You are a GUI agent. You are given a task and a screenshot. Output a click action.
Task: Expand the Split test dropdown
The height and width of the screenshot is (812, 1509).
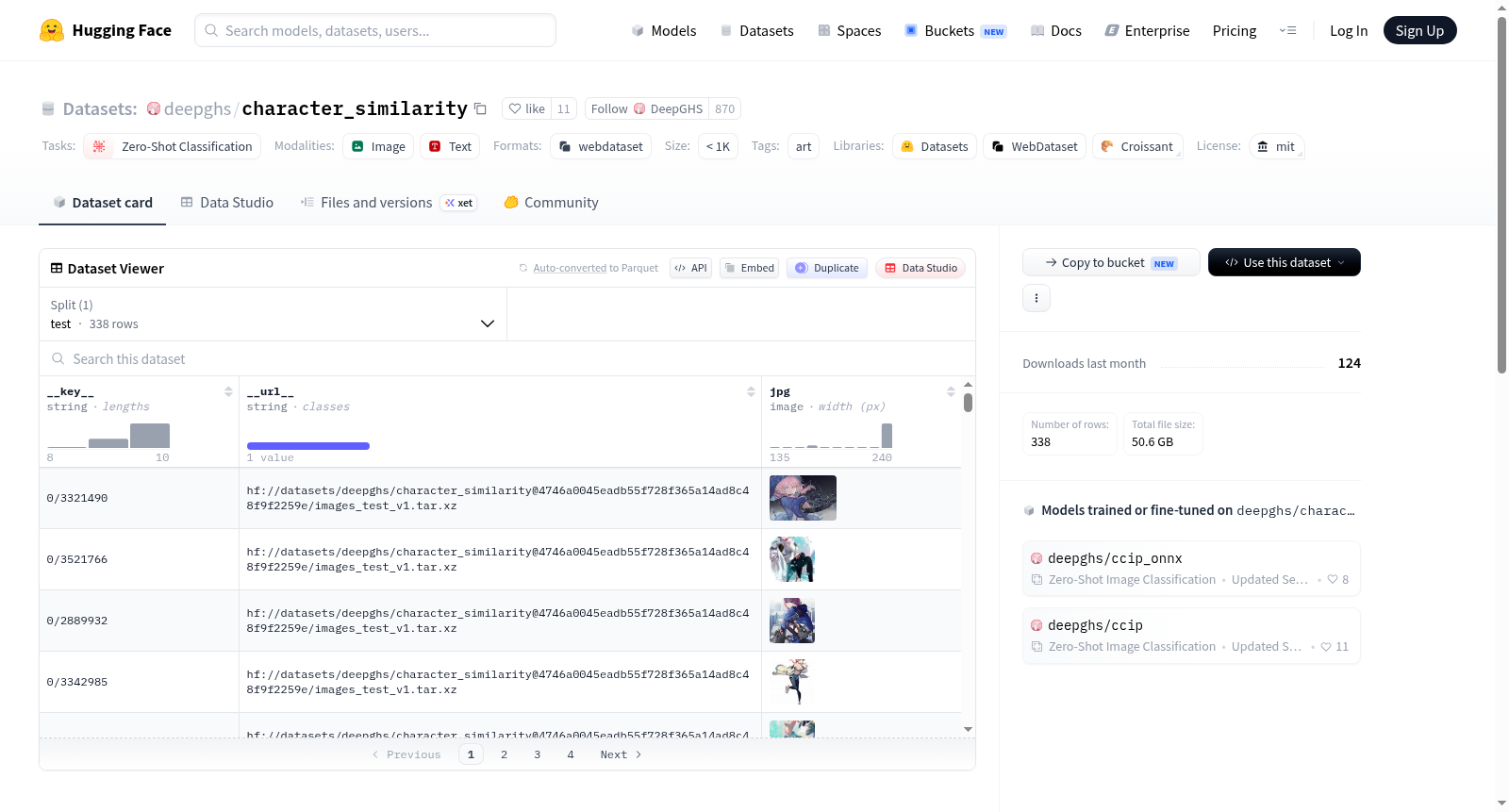pyautogui.click(x=274, y=314)
